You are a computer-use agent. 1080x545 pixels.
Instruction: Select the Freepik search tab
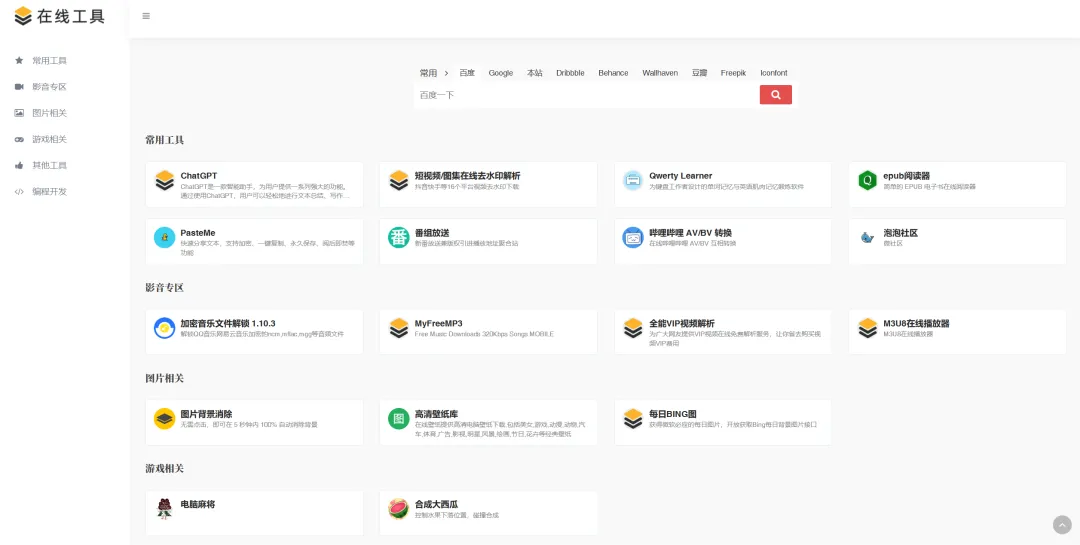(x=734, y=73)
